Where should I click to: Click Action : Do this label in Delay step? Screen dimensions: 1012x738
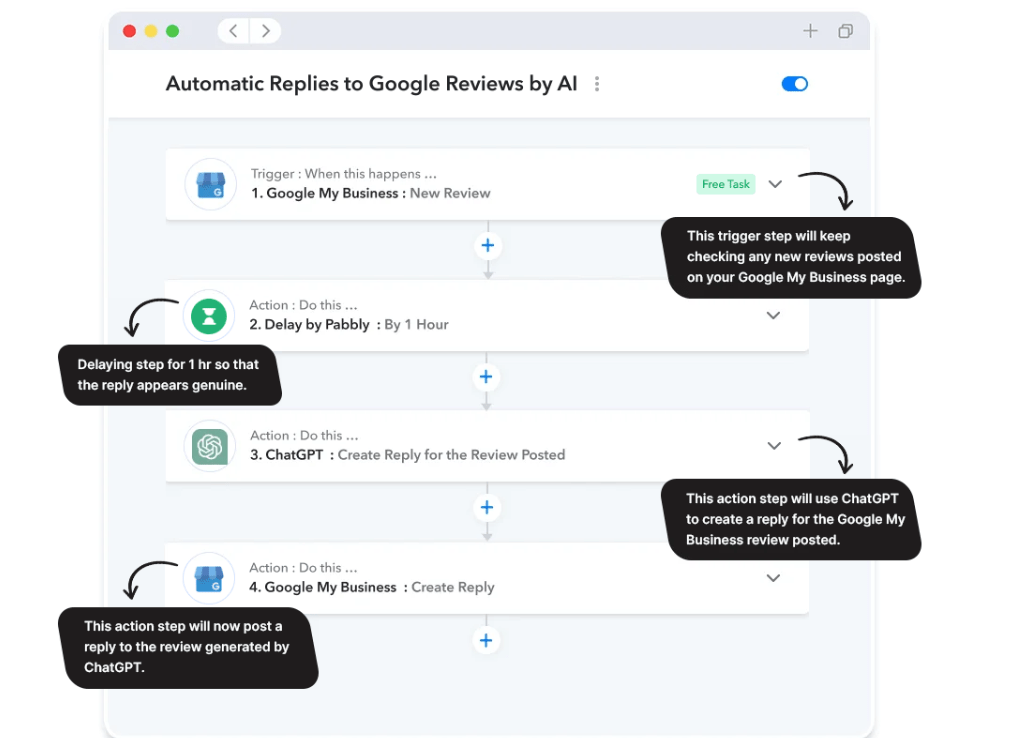[x=303, y=305]
